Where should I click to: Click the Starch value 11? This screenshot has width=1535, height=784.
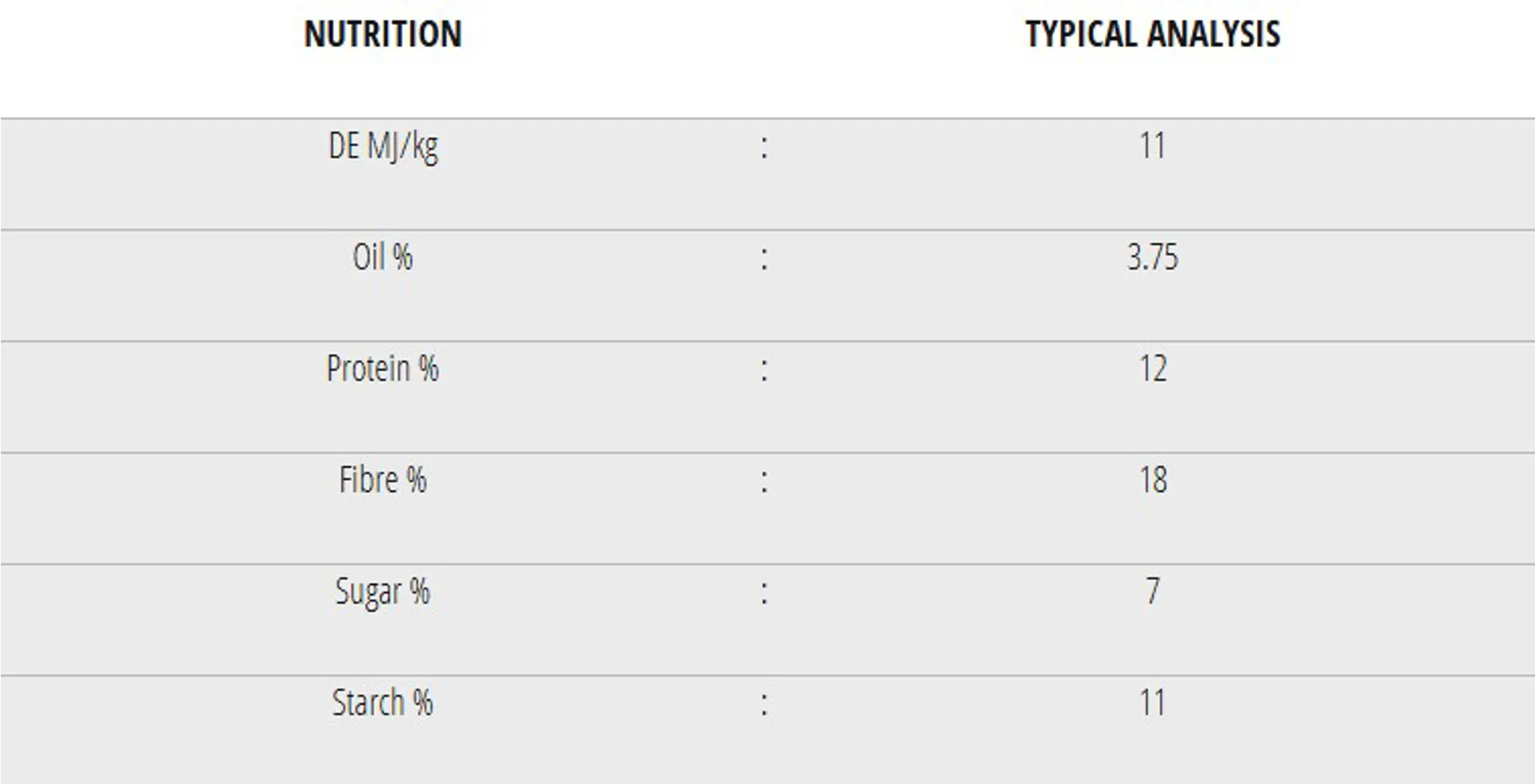click(x=1152, y=703)
